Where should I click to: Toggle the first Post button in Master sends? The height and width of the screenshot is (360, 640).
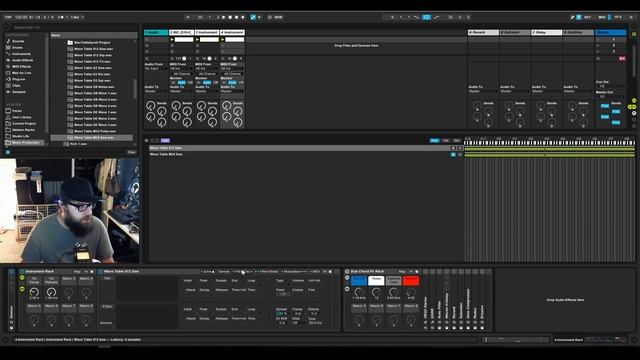tap(605, 106)
